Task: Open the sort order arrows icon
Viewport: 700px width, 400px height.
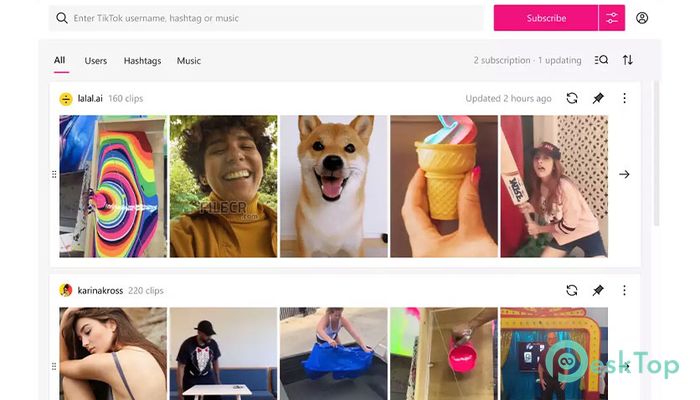Action: pos(628,60)
